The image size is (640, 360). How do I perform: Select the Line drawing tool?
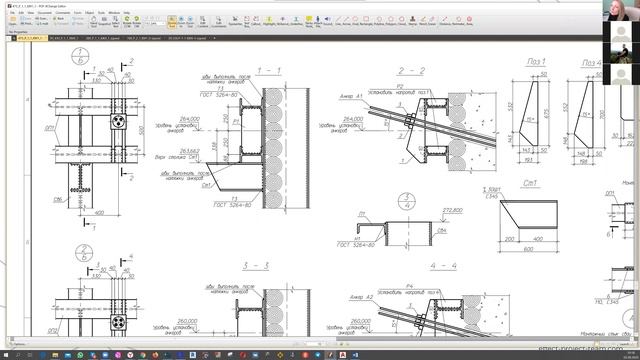point(338,21)
